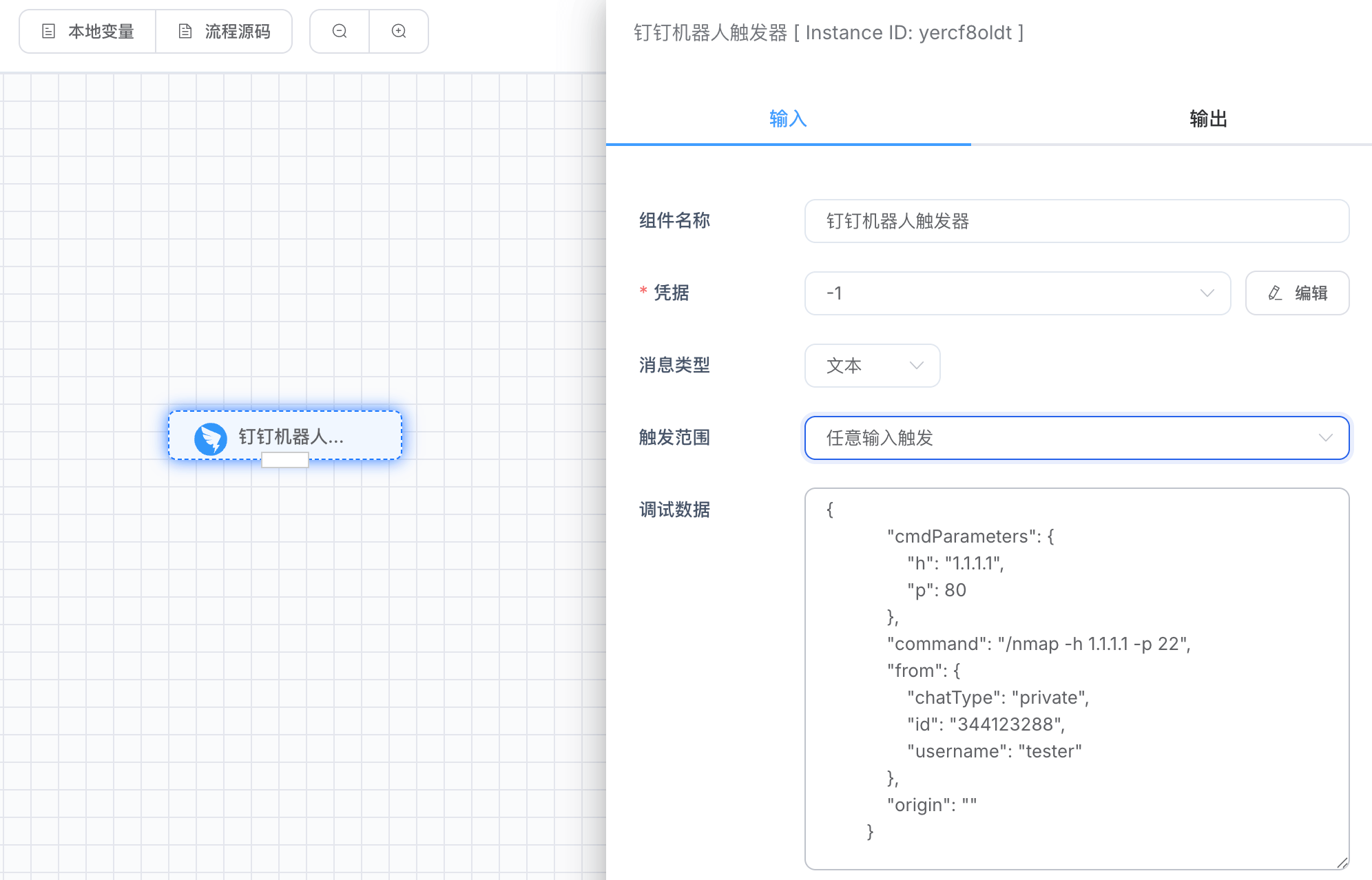Viewport: 1372px width, 880px height.
Task: Click into the 组件名称 text field
Action: tap(1076, 221)
